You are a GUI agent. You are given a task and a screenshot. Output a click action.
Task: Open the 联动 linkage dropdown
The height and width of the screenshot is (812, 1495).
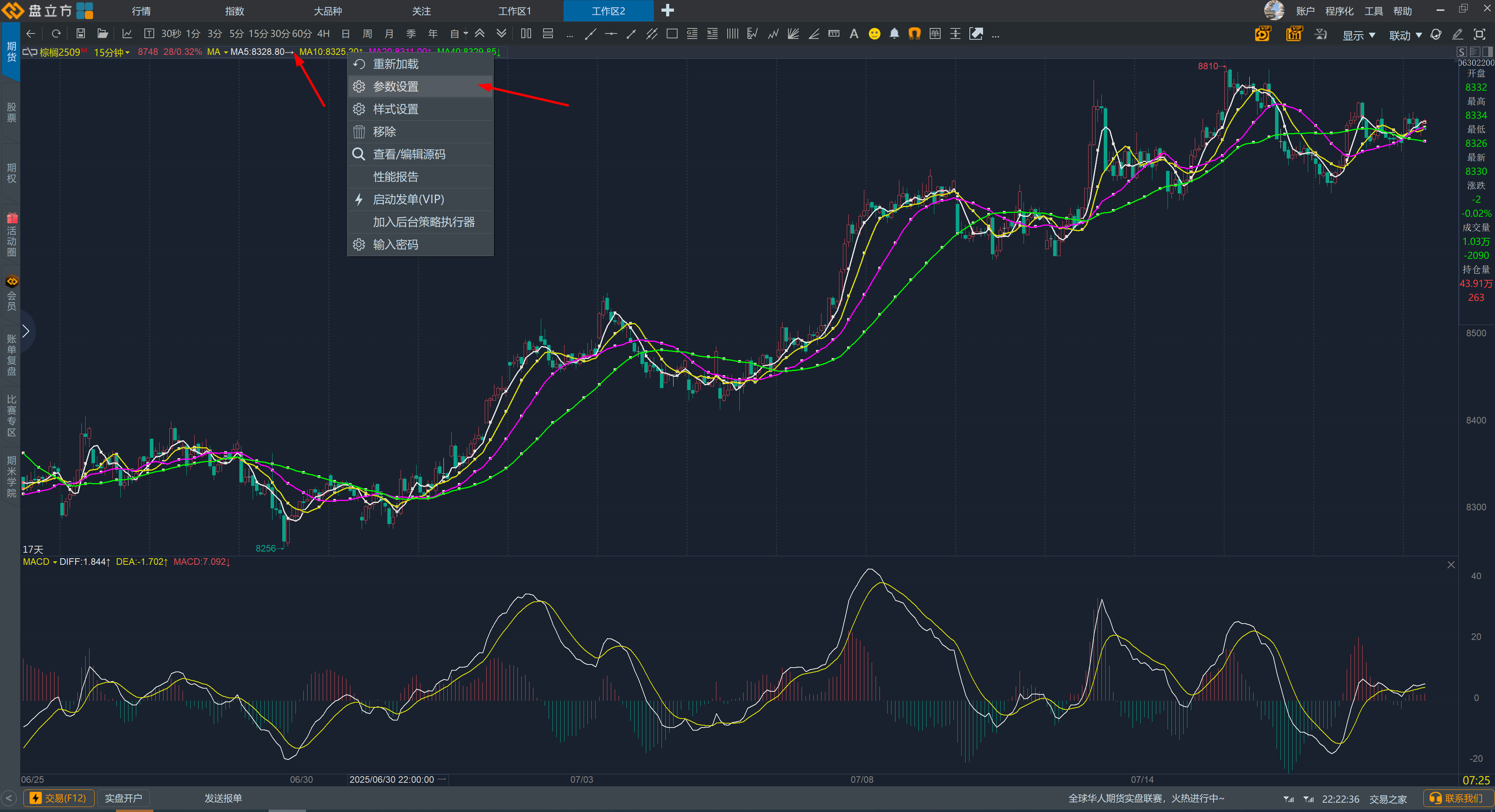coord(1405,35)
